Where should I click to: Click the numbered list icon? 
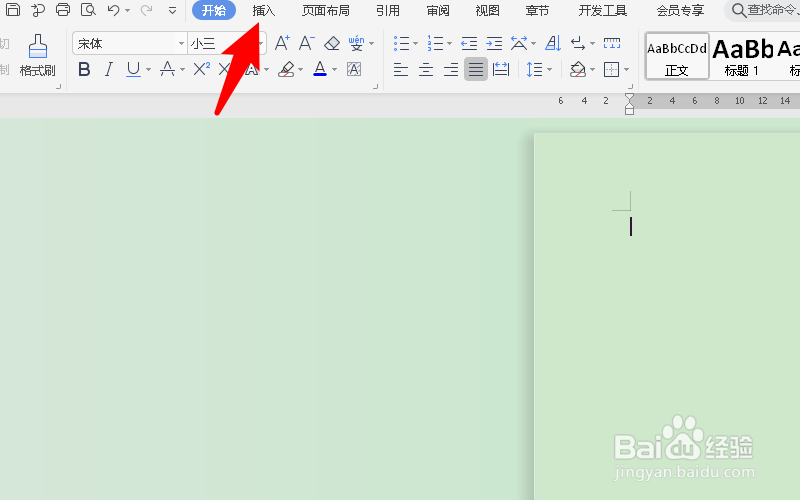[x=435, y=43]
